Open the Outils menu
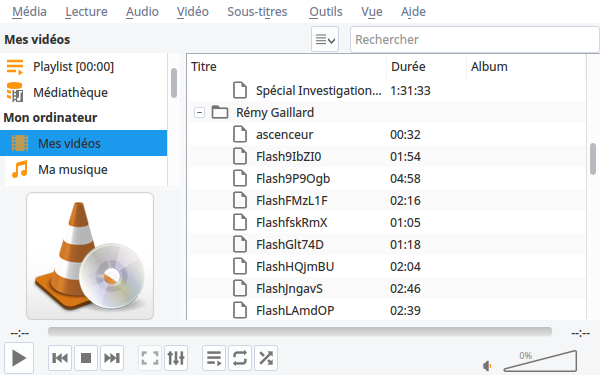The width and height of the screenshot is (600, 375). click(326, 11)
